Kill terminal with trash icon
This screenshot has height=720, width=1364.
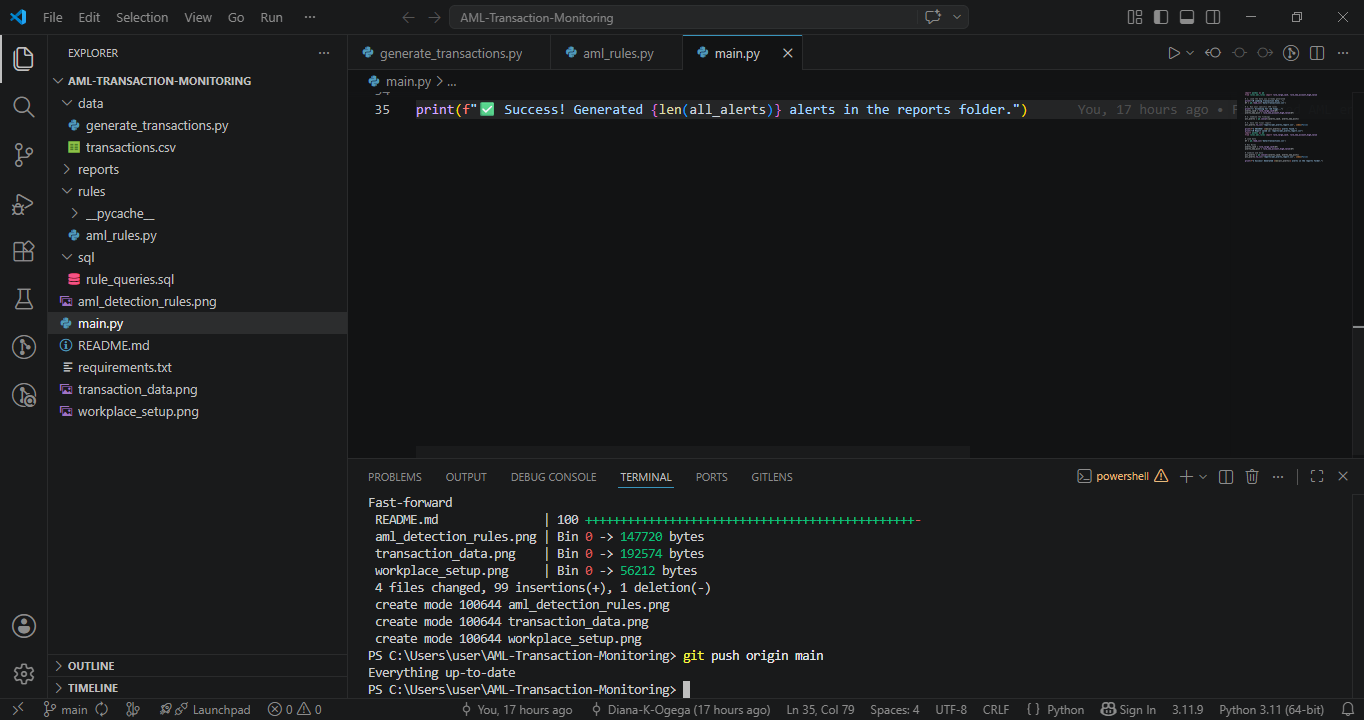click(1252, 477)
